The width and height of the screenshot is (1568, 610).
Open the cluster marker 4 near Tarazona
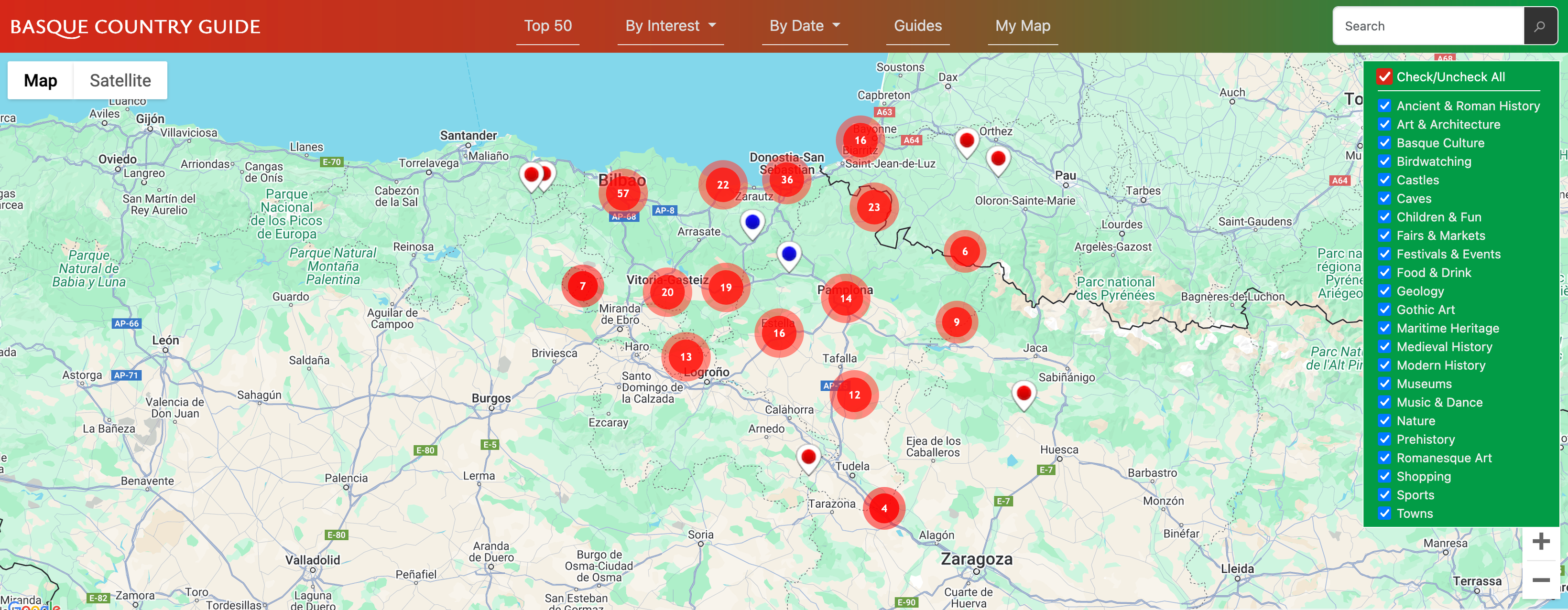click(884, 508)
